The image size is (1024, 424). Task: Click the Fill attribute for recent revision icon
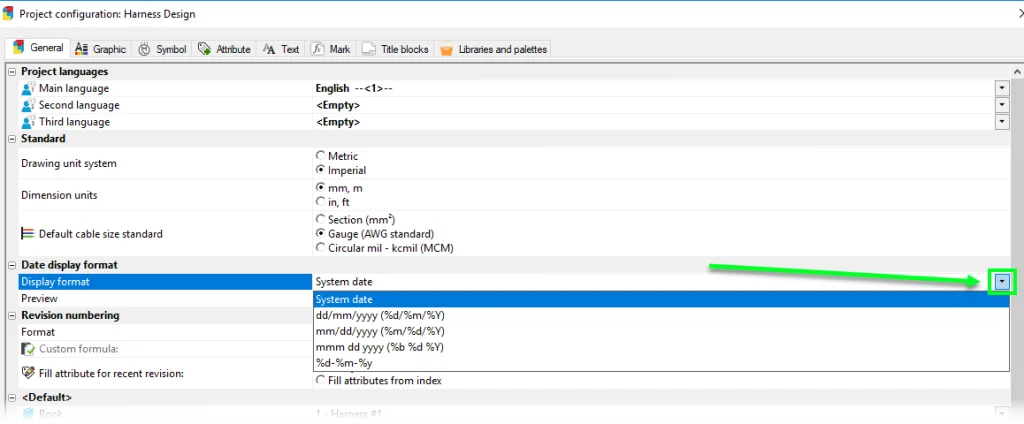(x=28, y=373)
